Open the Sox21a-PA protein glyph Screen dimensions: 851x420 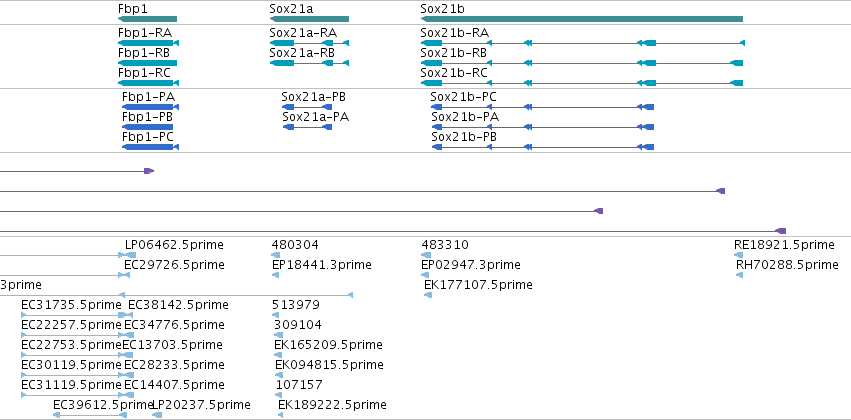click(x=307, y=127)
